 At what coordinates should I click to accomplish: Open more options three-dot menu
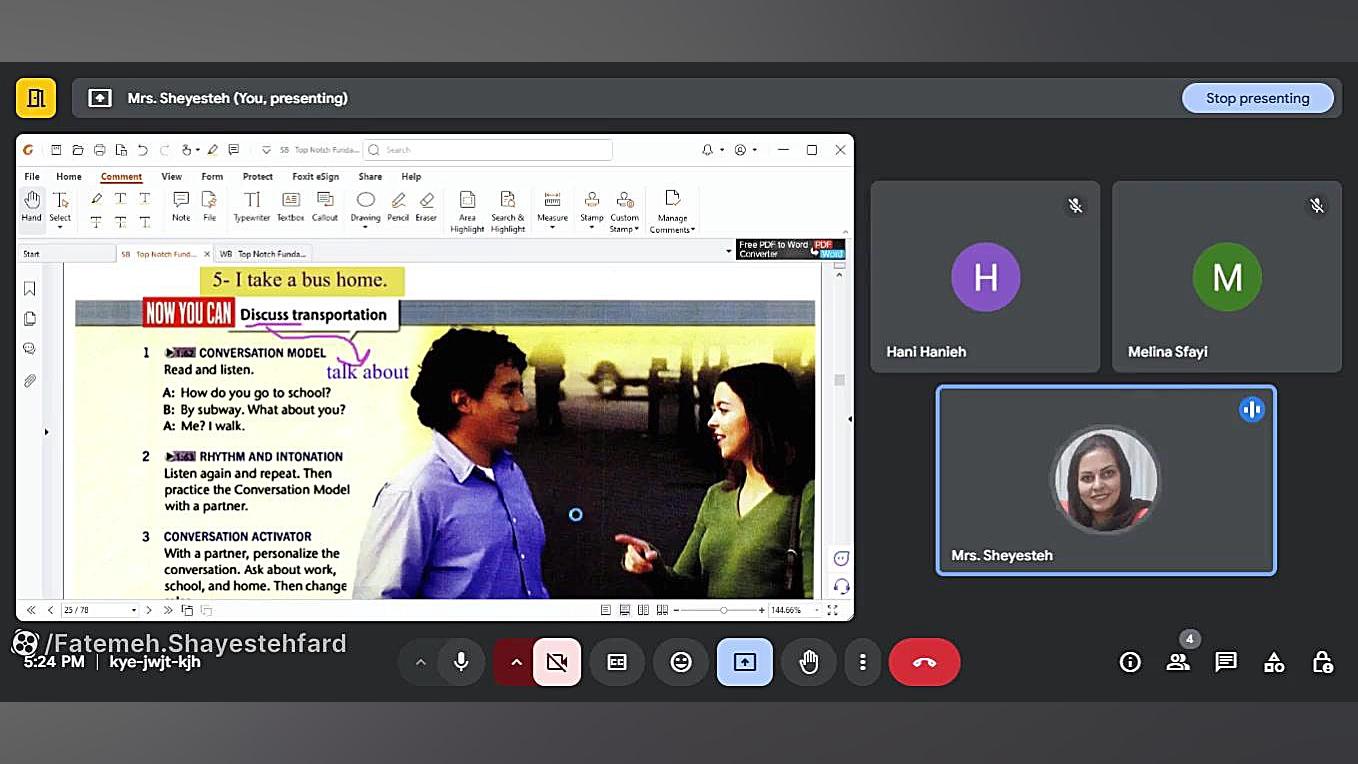(x=862, y=662)
